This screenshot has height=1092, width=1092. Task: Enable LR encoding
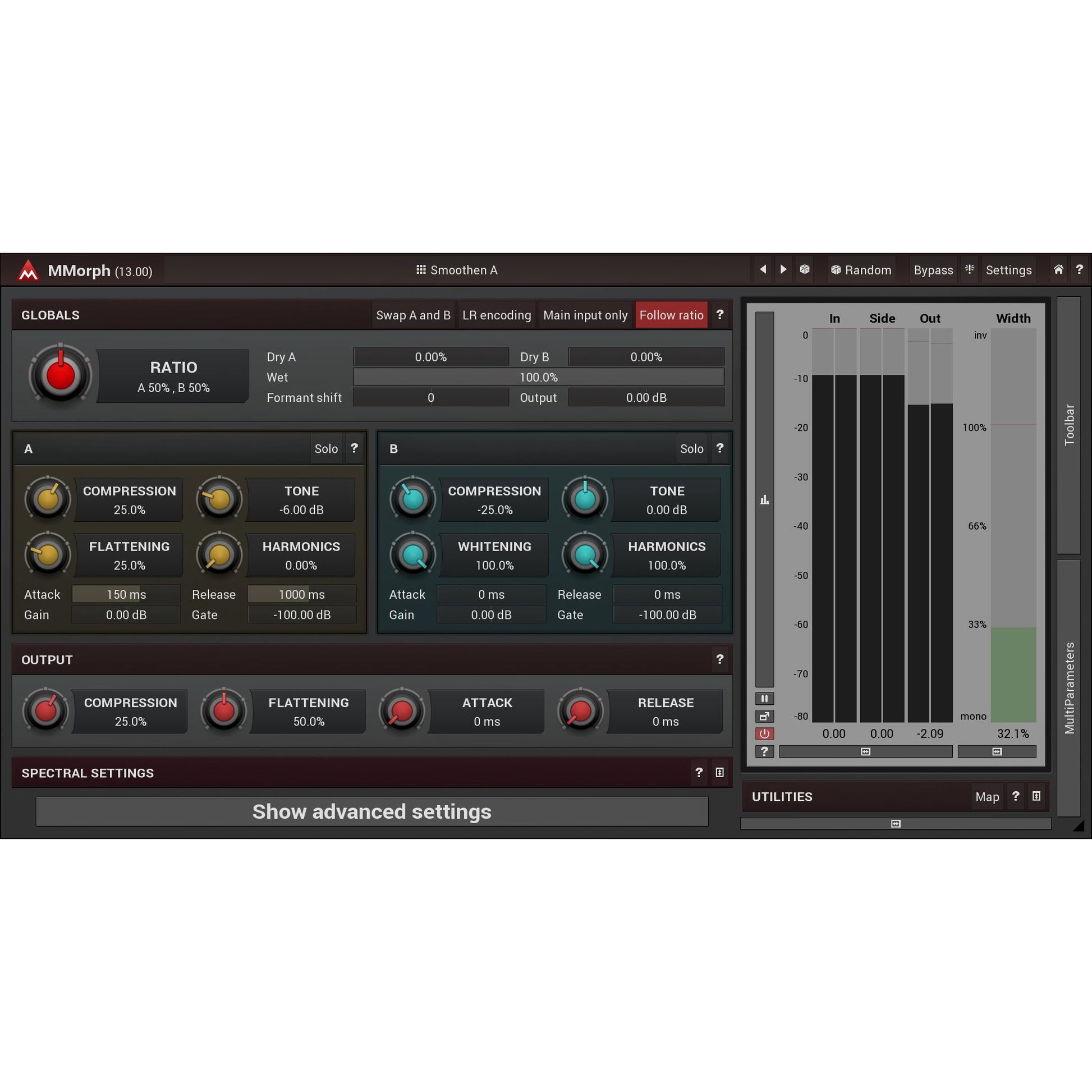click(496, 315)
